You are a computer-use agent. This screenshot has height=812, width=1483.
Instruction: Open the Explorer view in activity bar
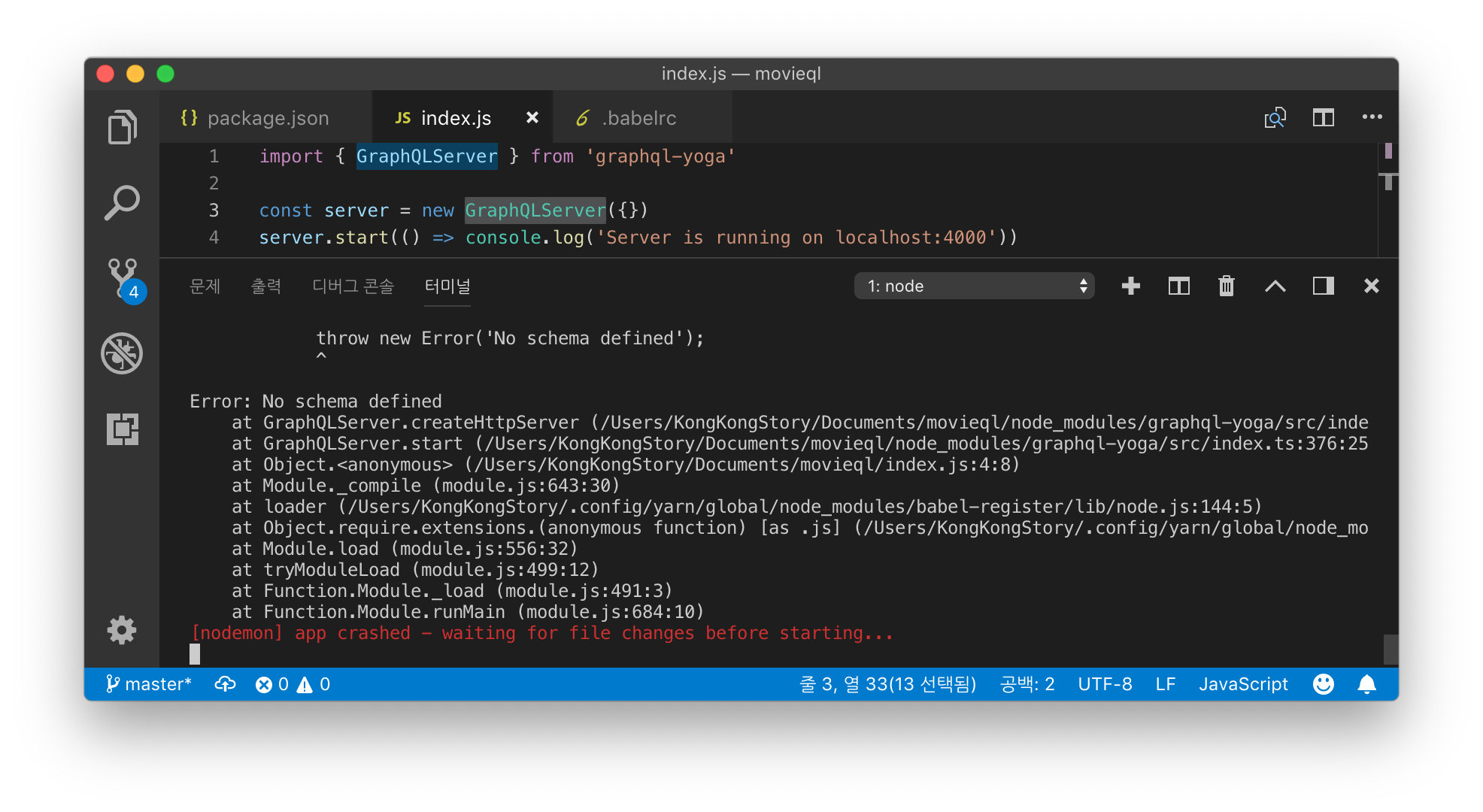pyautogui.click(x=122, y=126)
